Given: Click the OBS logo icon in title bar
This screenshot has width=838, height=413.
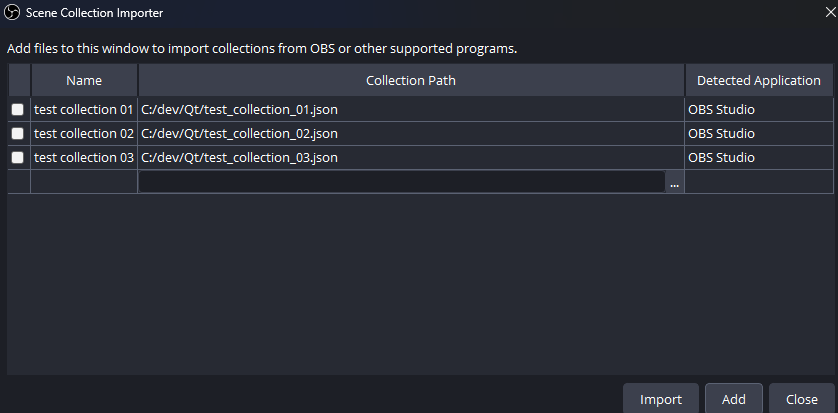Looking at the screenshot, I should pyautogui.click(x=13, y=13).
